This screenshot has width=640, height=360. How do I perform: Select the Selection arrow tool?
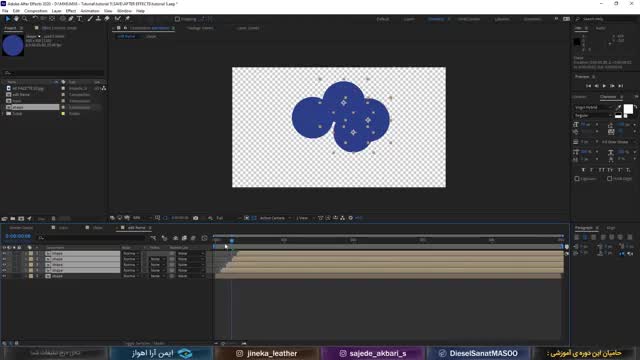(x=8, y=19)
